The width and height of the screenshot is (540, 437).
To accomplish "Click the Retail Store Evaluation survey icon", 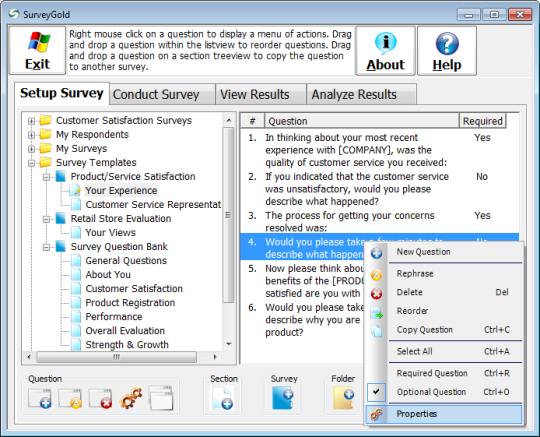I will click(61, 218).
